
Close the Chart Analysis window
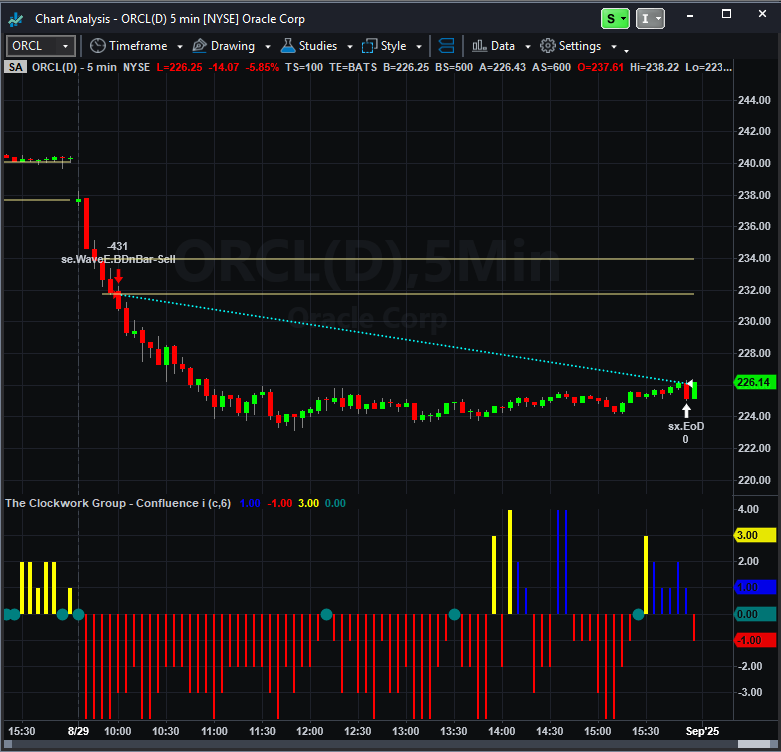click(762, 14)
